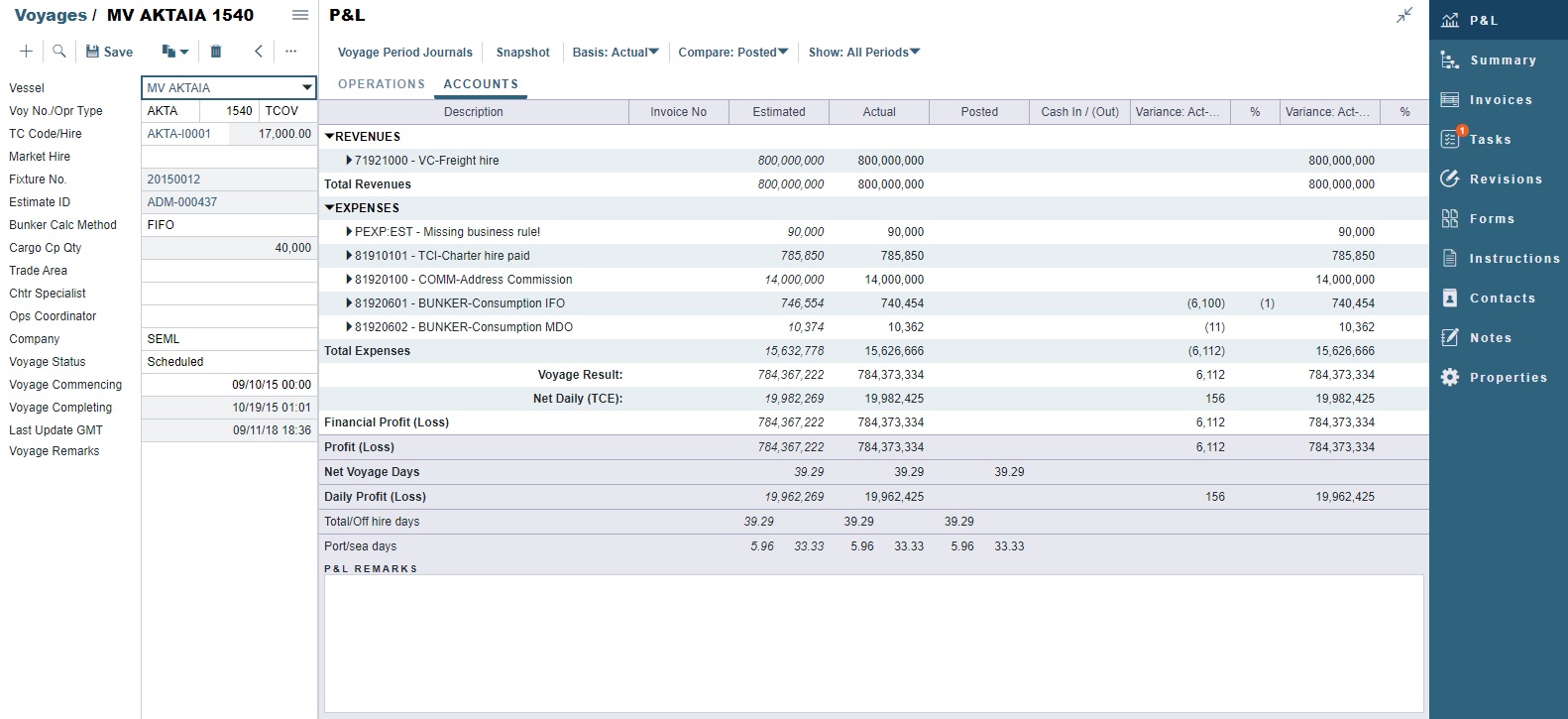Collapse the P&L panel with the arrows icon
Image resolution: width=1568 pixels, height=719 pixels.
[1404, 15]
